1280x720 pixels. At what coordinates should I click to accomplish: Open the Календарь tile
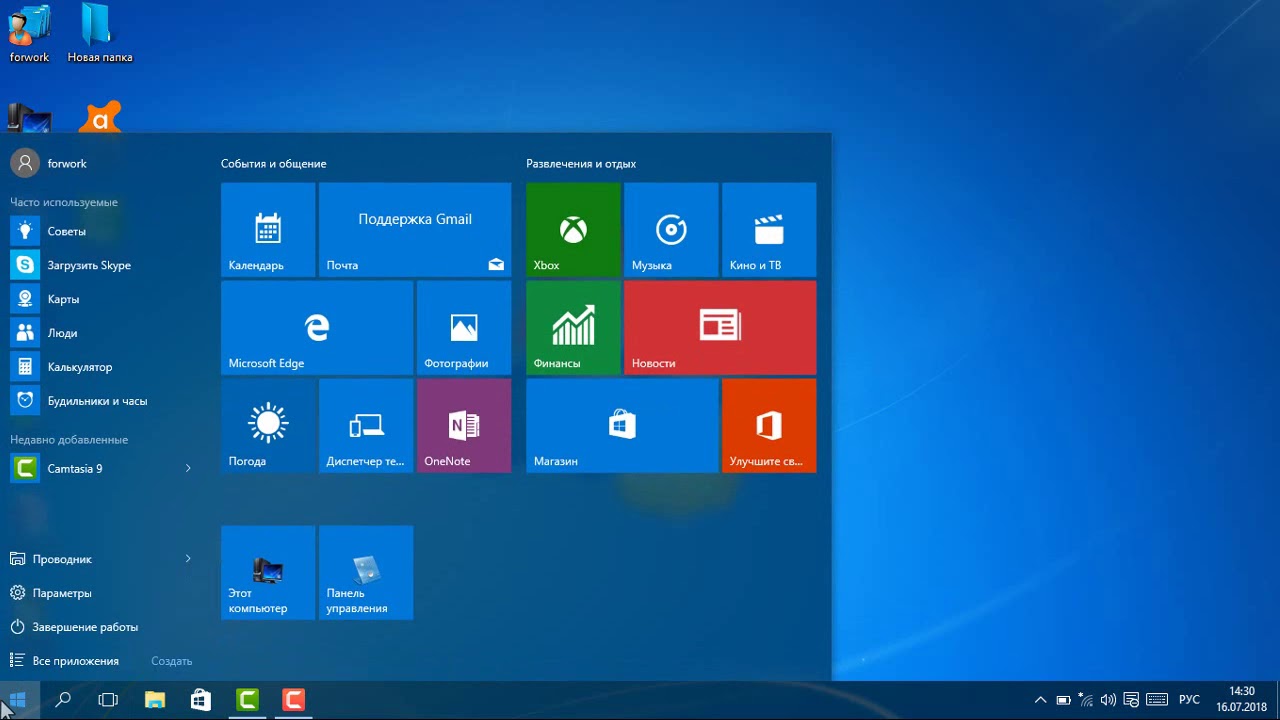click(268, 229)
